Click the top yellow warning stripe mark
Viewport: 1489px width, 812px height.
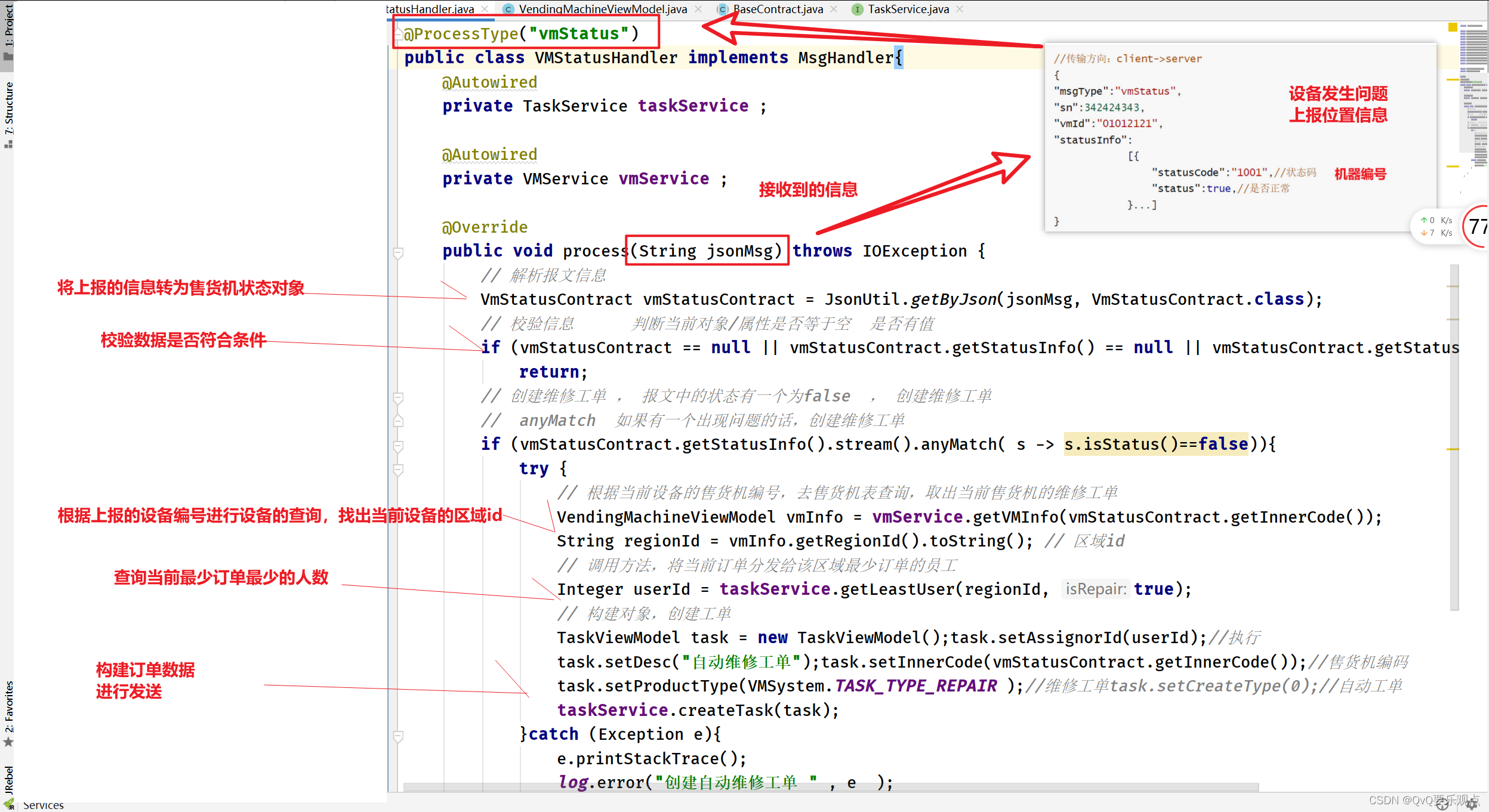[1453, 79]
